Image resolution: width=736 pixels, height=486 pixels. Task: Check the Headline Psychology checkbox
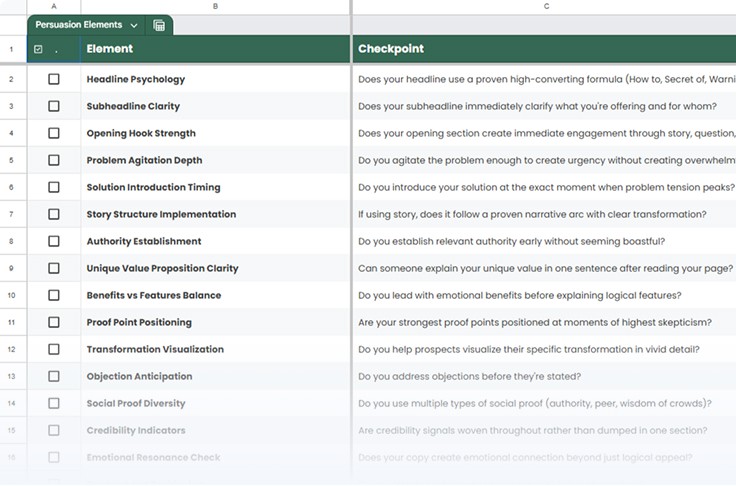pyautogui.click(x=54, y=79)
